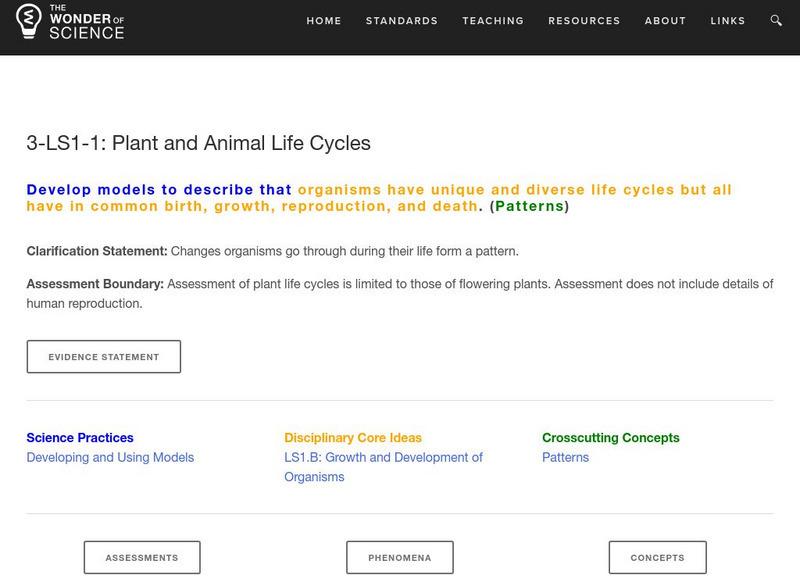Open the Standards menu

click(x=402, y=21)
